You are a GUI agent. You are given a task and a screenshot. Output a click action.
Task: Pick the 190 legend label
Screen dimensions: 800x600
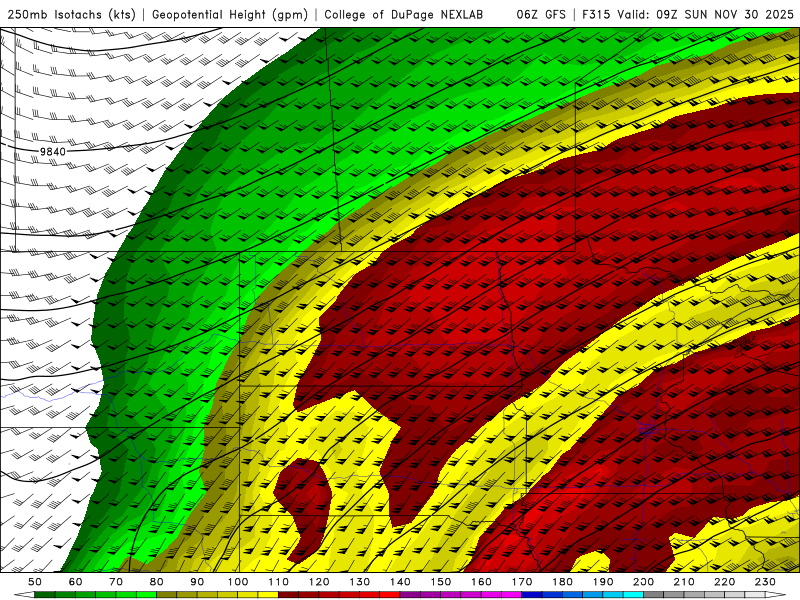(603, 582)
